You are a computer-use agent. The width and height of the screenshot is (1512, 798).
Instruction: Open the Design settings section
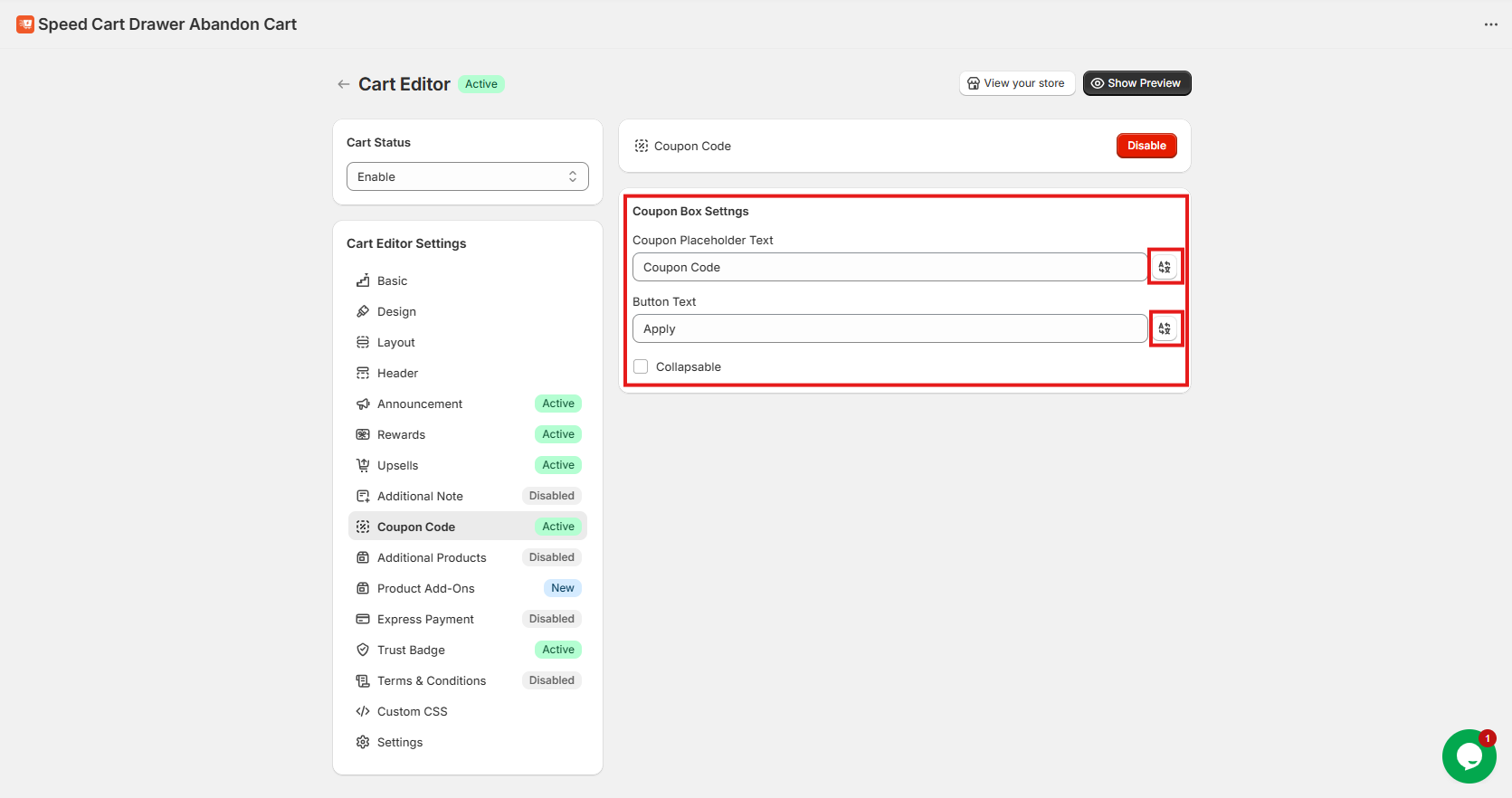(x=396, y=311)
